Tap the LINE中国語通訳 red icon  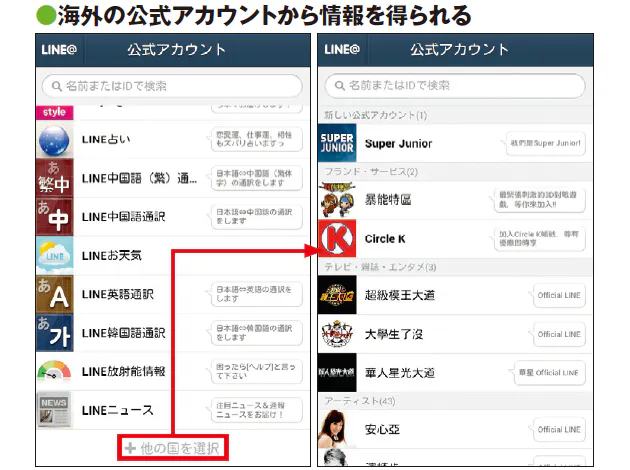coord(55,217)
